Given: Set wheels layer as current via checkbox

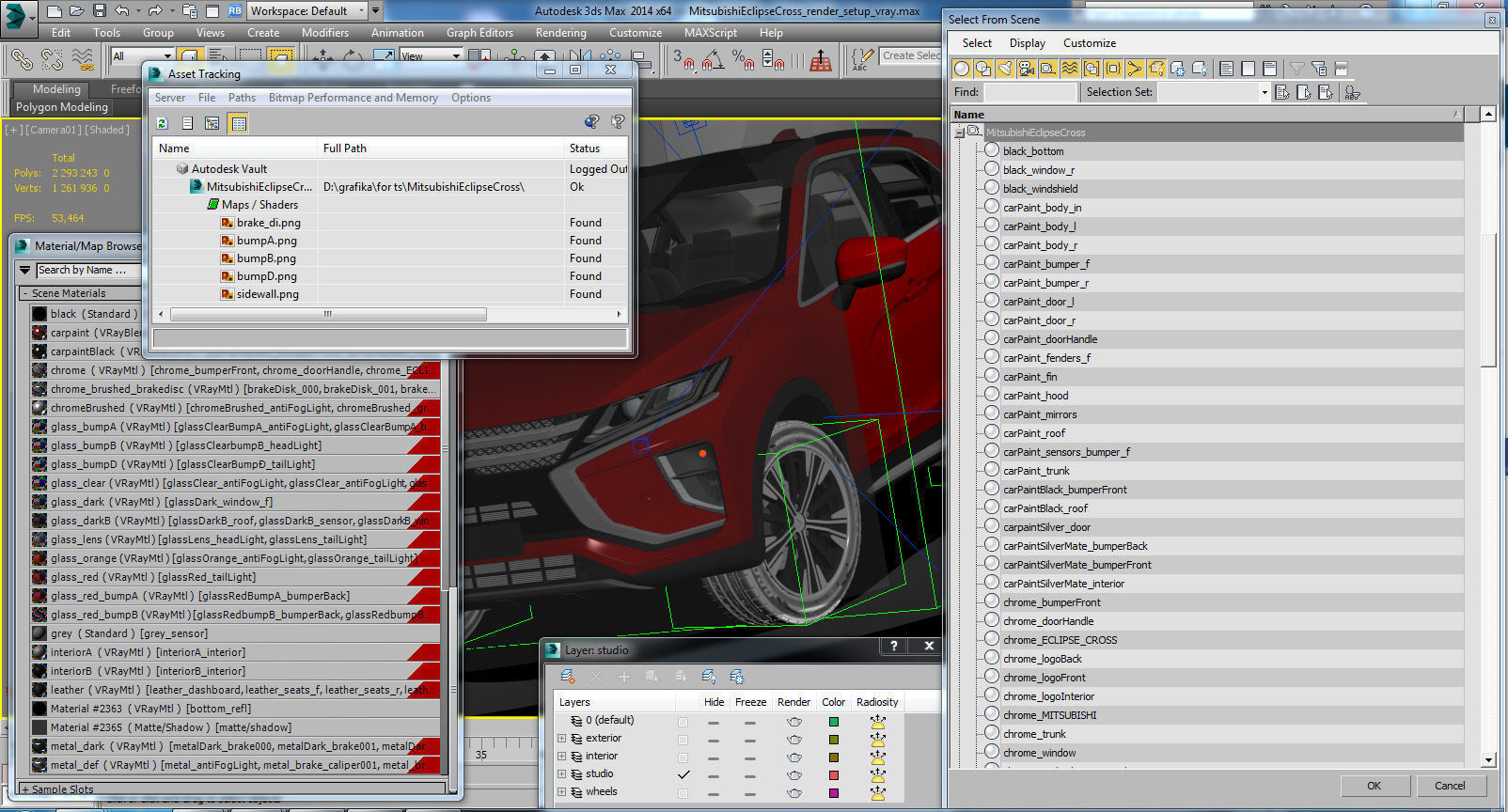Looking at the screenshot, I should click(x=683, y=792).
